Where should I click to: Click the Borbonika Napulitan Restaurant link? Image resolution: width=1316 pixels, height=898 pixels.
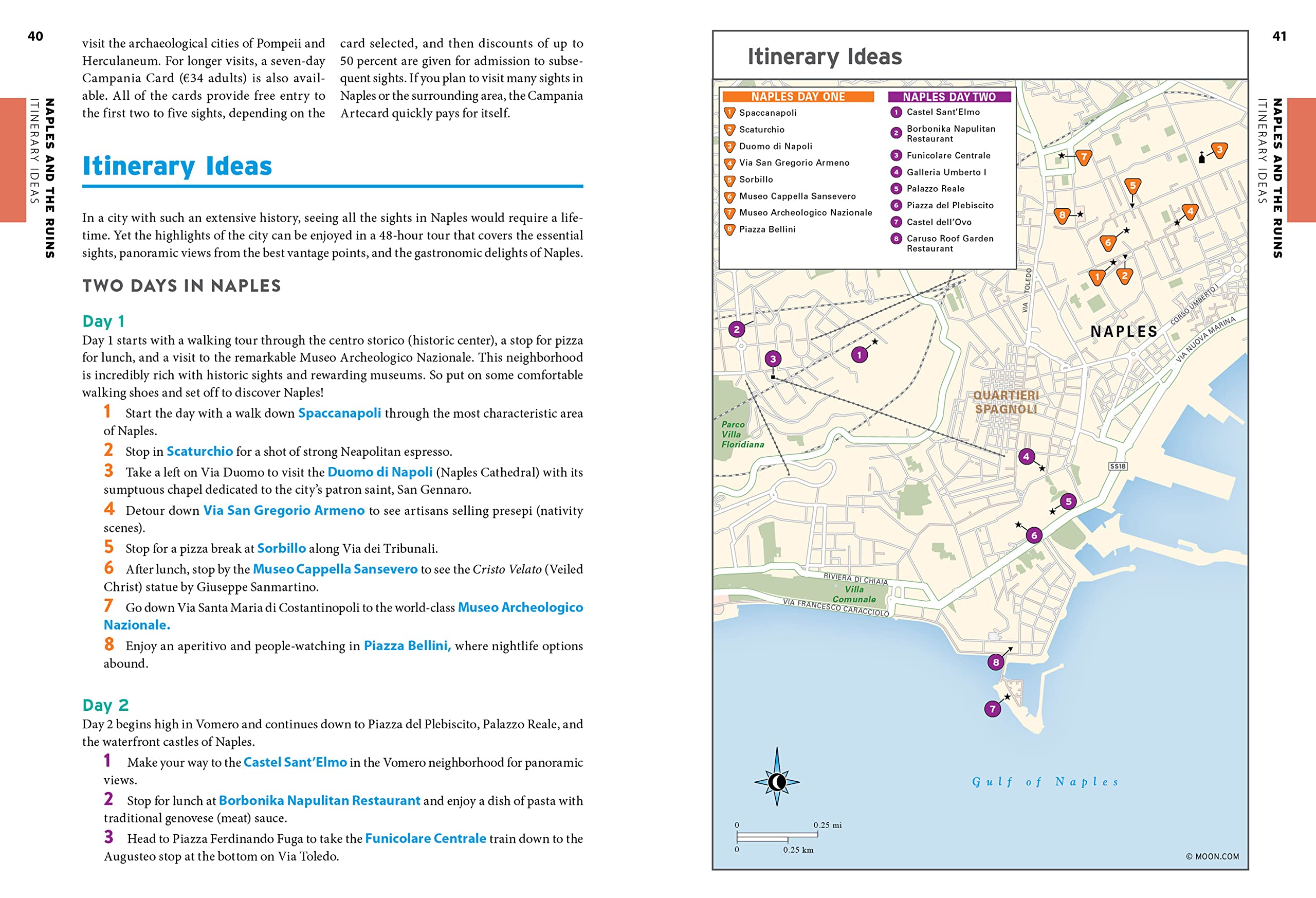tap(319, 801)
